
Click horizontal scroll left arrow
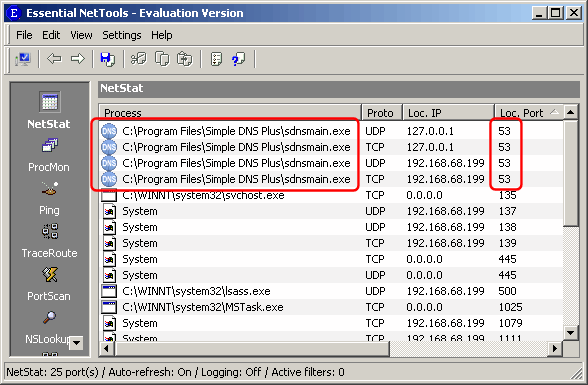pyautogui.click(x=106, y=349)
